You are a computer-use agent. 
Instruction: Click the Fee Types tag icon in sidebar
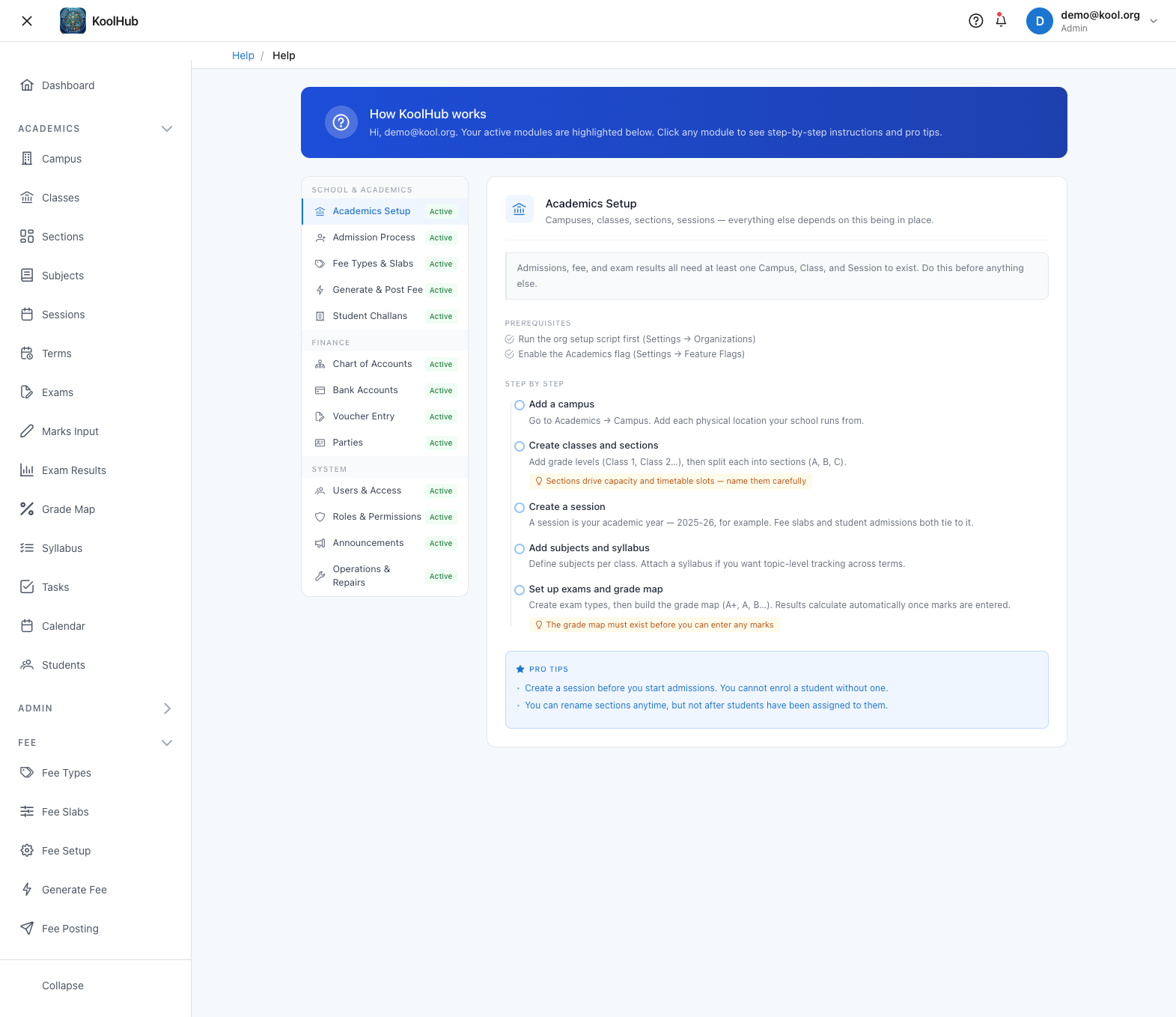[27, 773]
